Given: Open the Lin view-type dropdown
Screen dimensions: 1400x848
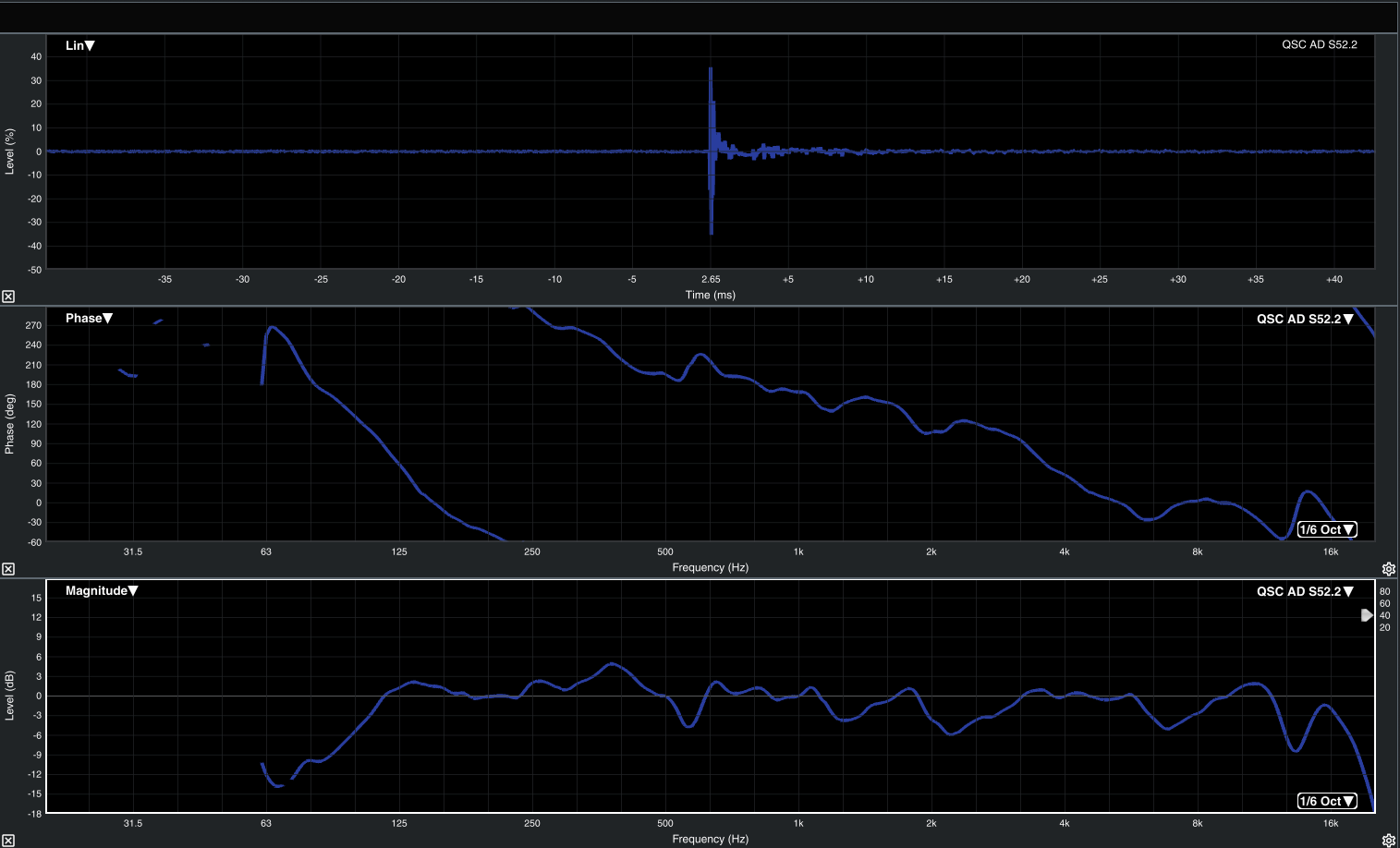Looking at the screenshot, I should [80, 45].
